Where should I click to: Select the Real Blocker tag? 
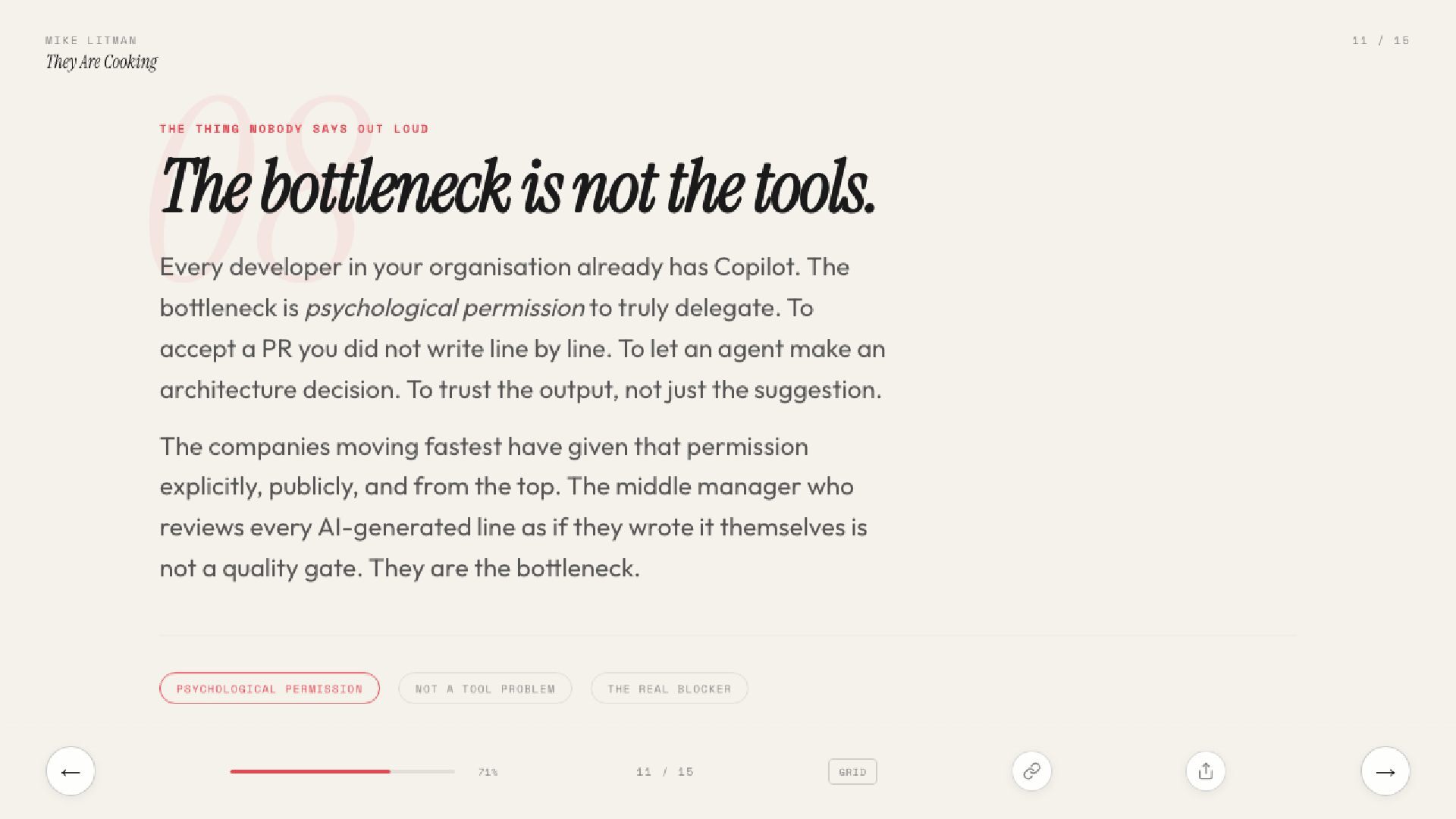coord(670,689)
